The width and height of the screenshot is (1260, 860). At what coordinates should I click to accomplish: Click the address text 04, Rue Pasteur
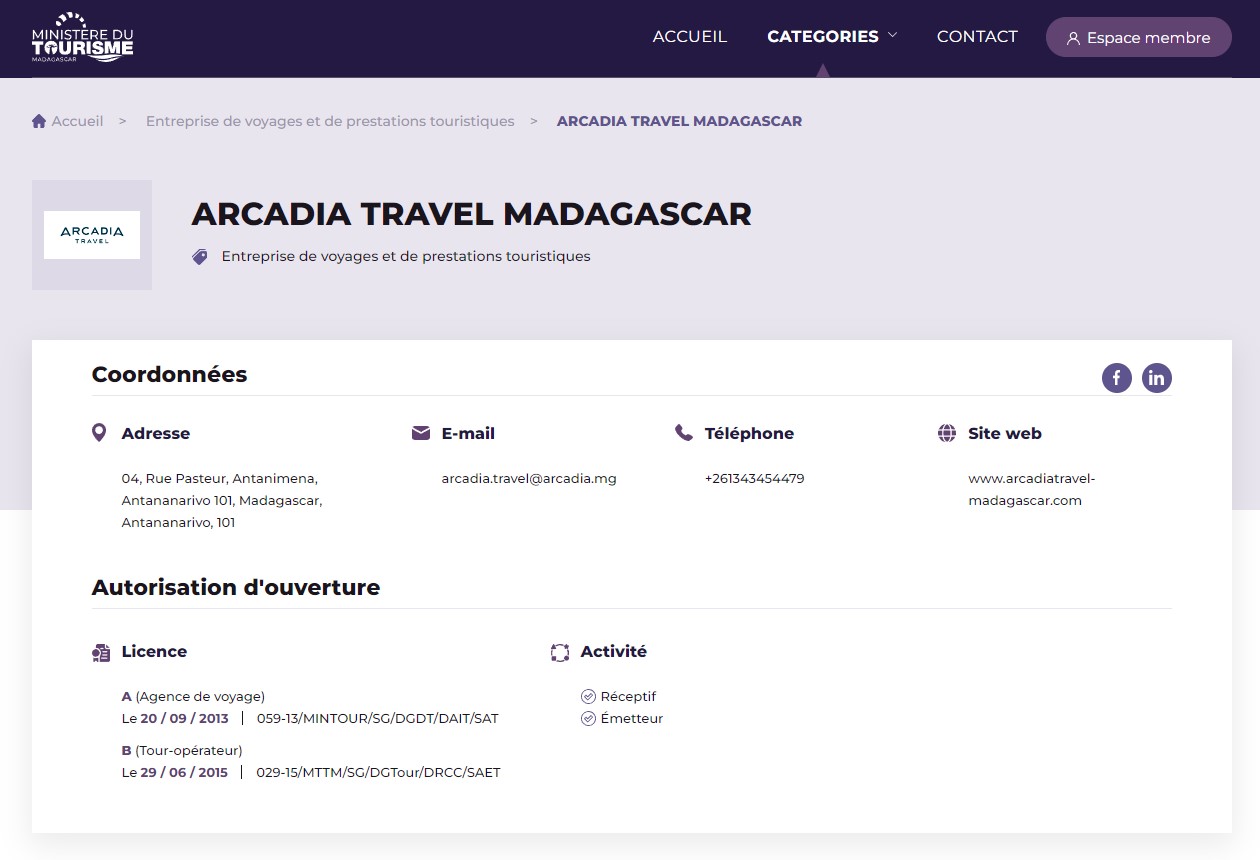tap(222, 500)
